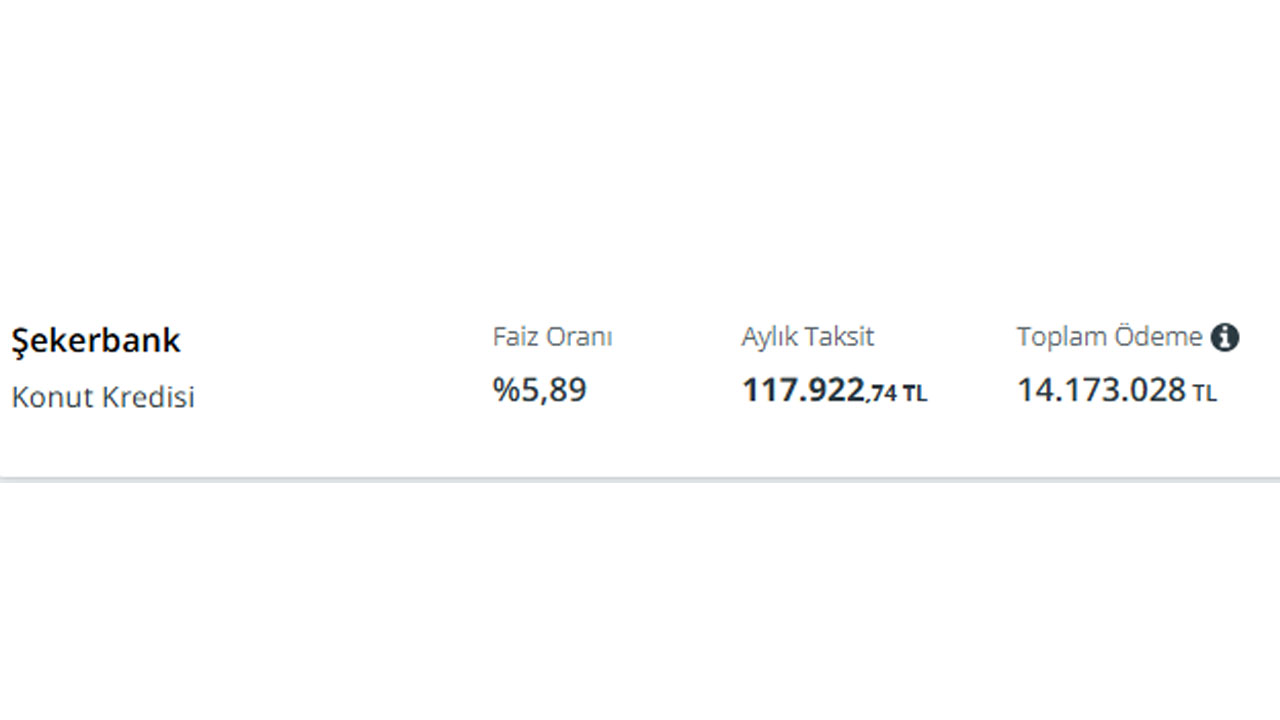This screenshot has width=1280, height=720.
Task: Click the ,74 decimal part of installment
Action: (882, 394)
